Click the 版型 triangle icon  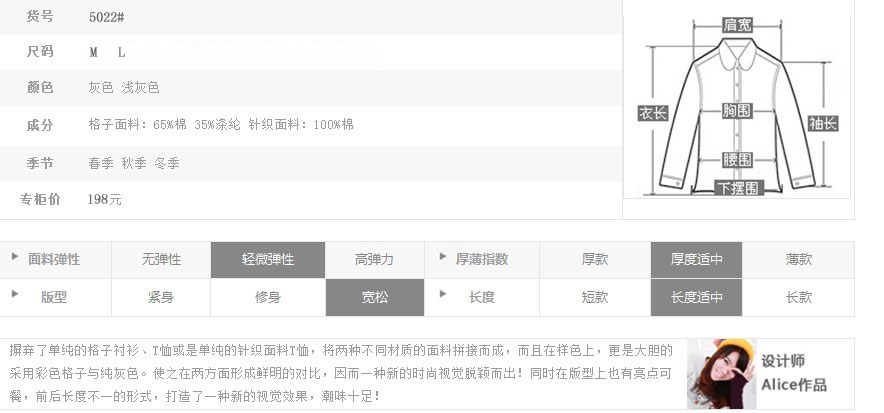pyautogui.click(x=15, y=294)
